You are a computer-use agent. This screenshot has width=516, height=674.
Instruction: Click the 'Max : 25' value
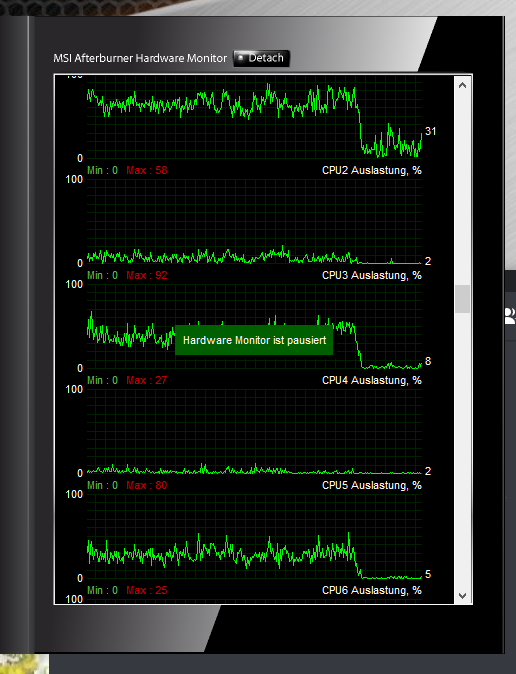pos(147,590)
